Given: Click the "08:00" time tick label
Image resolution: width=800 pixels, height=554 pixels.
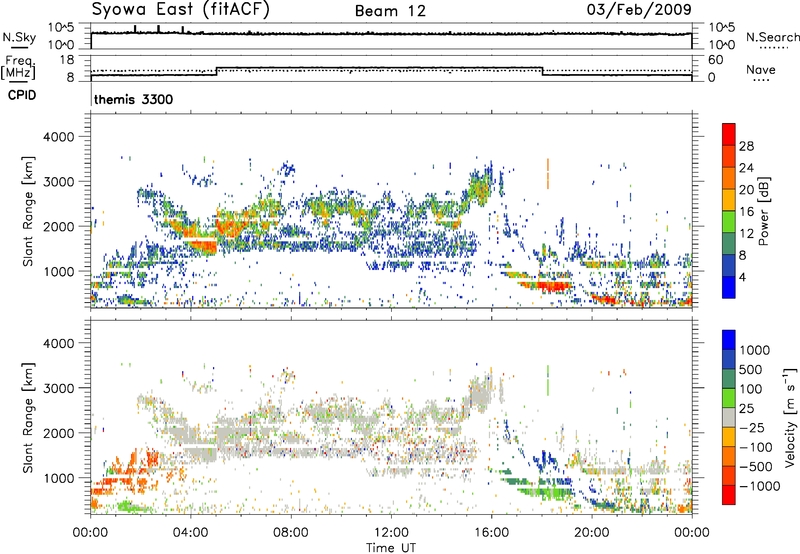Looking at the screenshot, I should [x=291, y=533].
